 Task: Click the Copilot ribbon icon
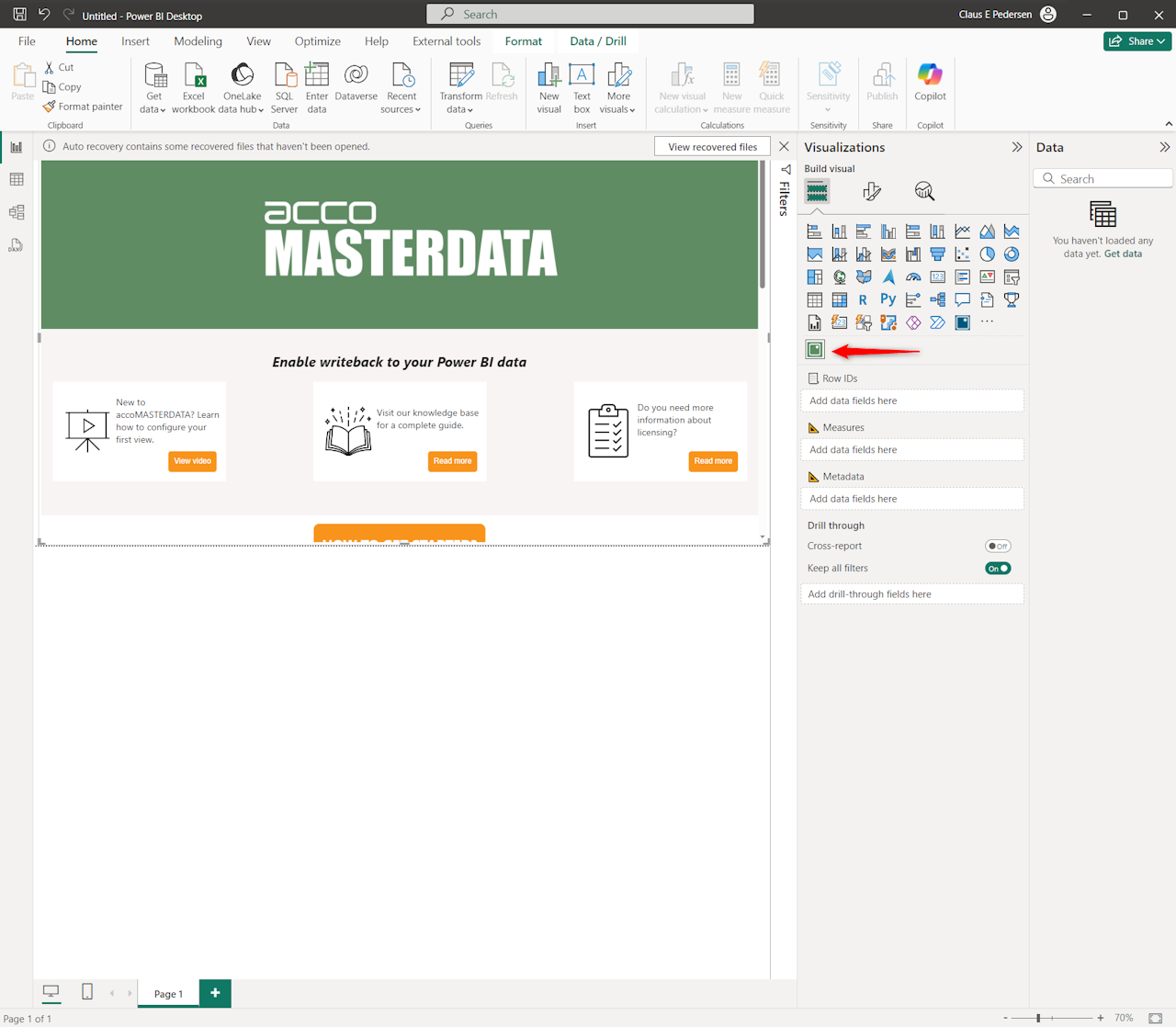[930, 83]
